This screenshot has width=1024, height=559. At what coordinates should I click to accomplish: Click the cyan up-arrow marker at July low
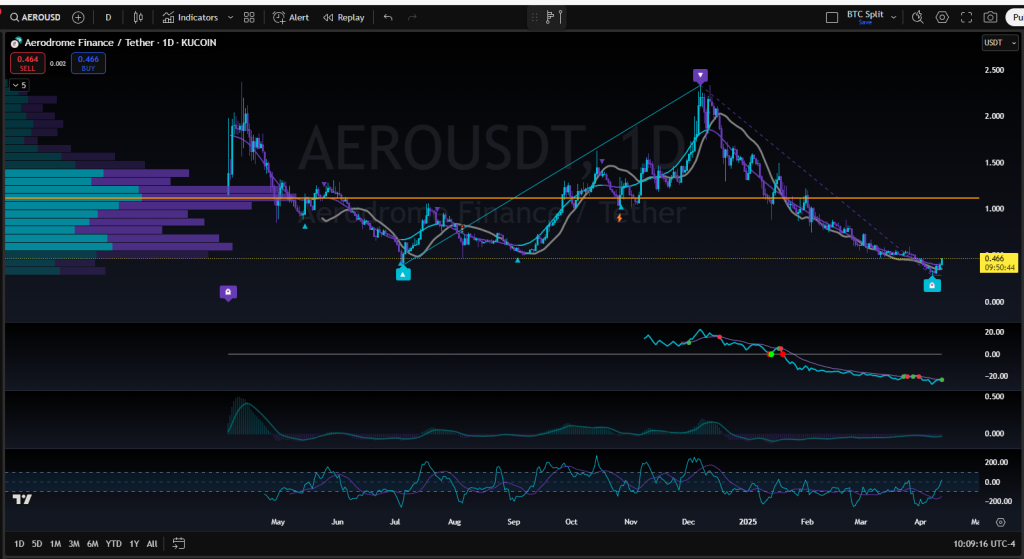pos(404,274)
